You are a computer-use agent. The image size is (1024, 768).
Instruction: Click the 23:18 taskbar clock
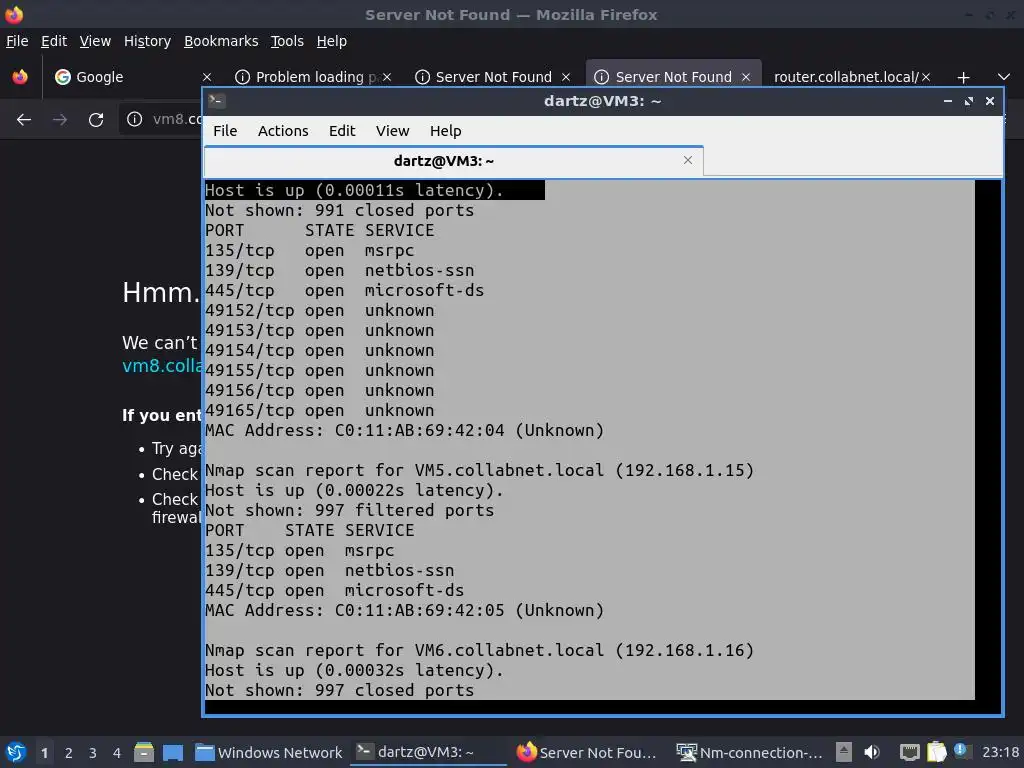[1000, 752]
